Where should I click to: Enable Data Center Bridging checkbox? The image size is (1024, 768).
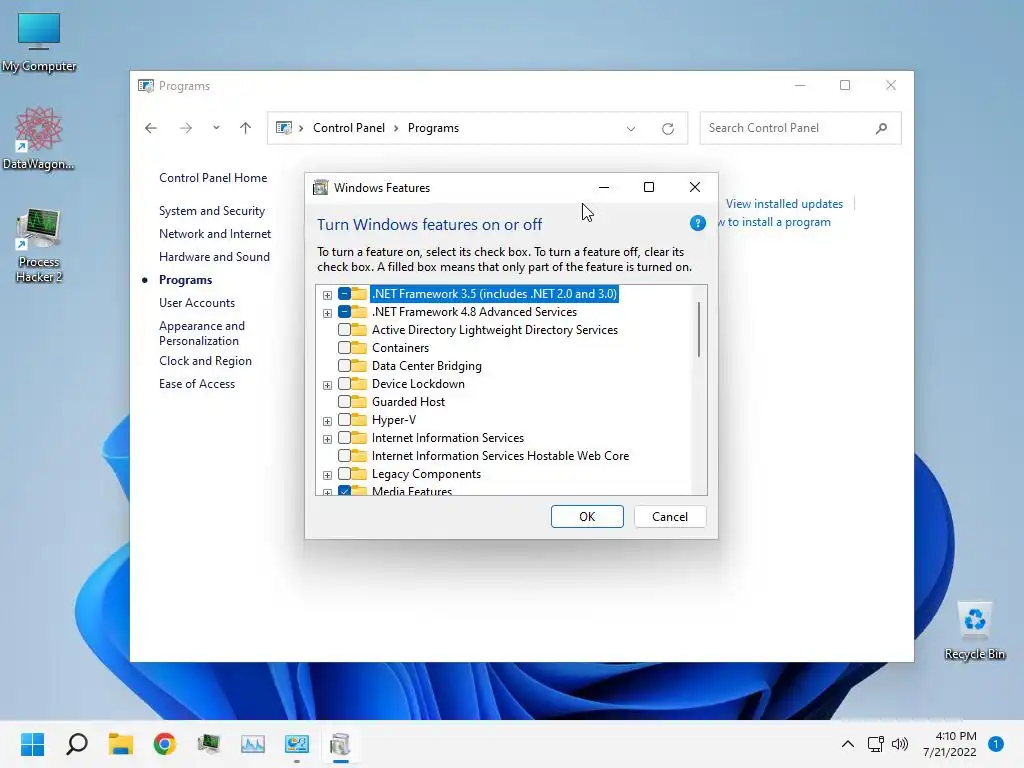click(x=344, y=366)
